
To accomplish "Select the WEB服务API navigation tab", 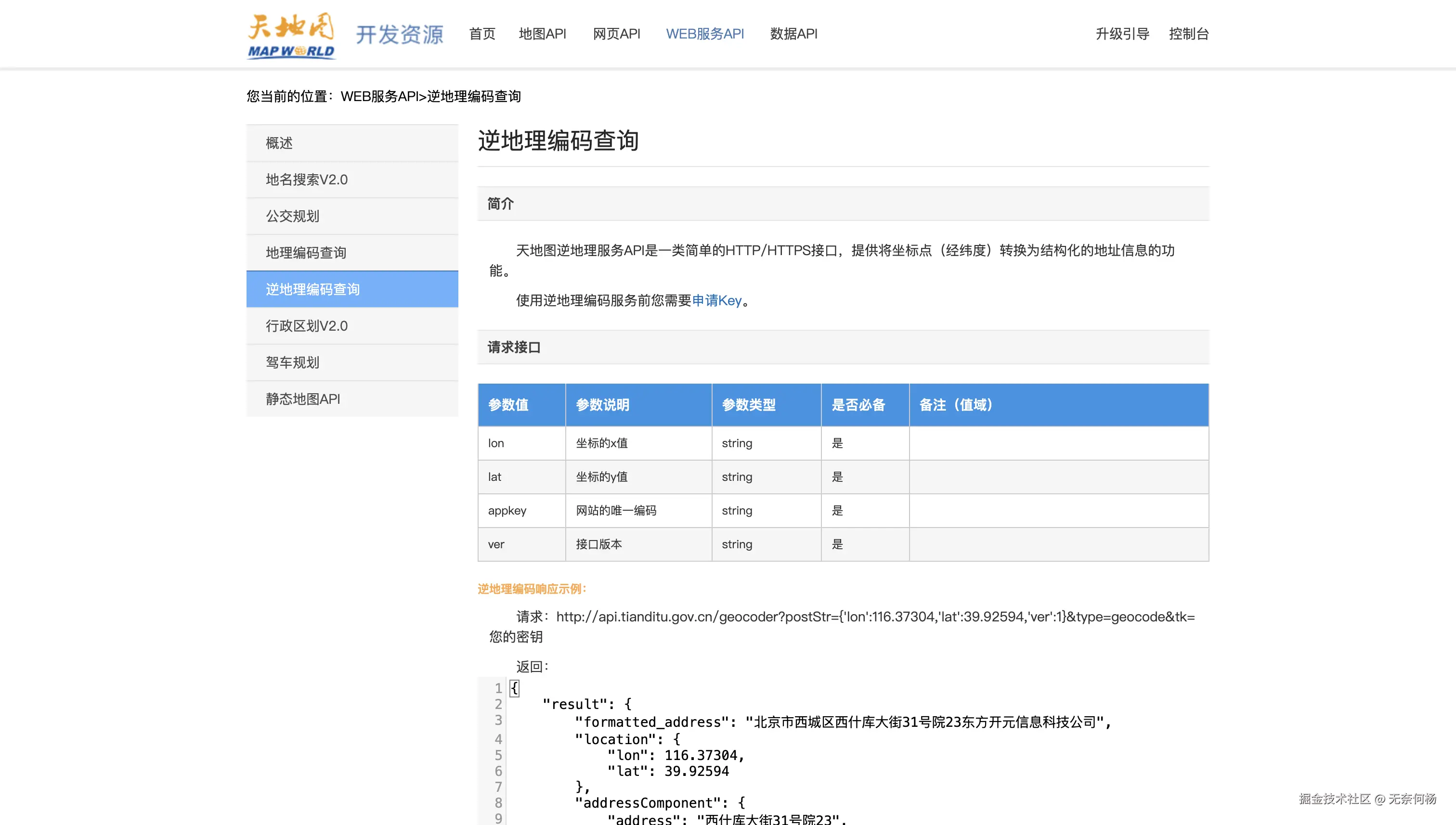I will [704, 34].
